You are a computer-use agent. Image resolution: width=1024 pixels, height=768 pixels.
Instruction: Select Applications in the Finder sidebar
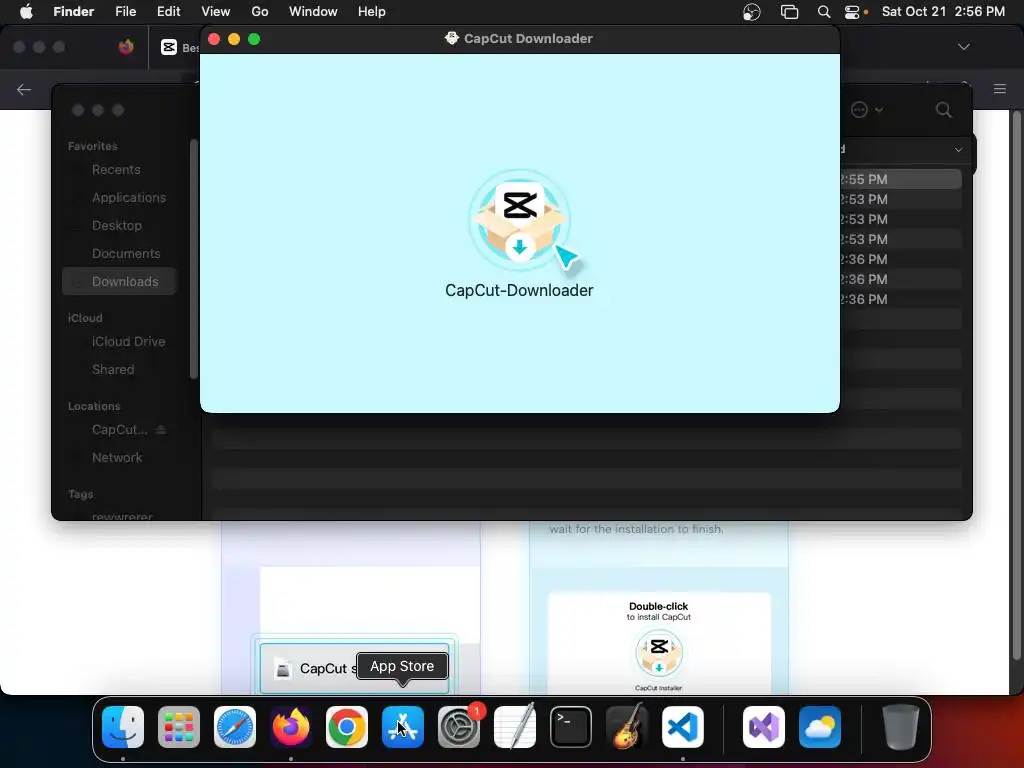129,198
